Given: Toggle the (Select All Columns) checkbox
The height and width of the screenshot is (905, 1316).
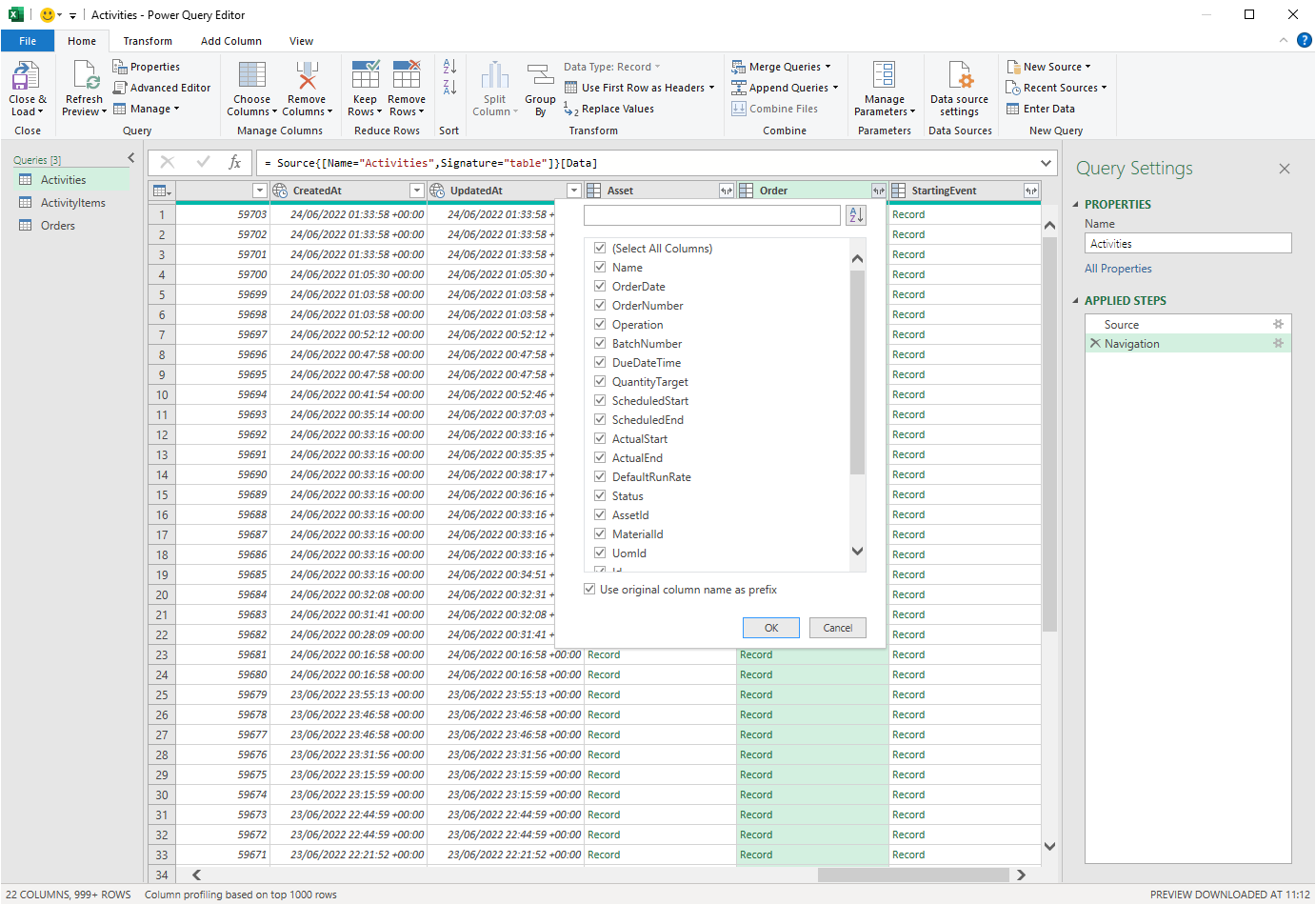Looking at the screenshot, I should click(x=600, y=248).
